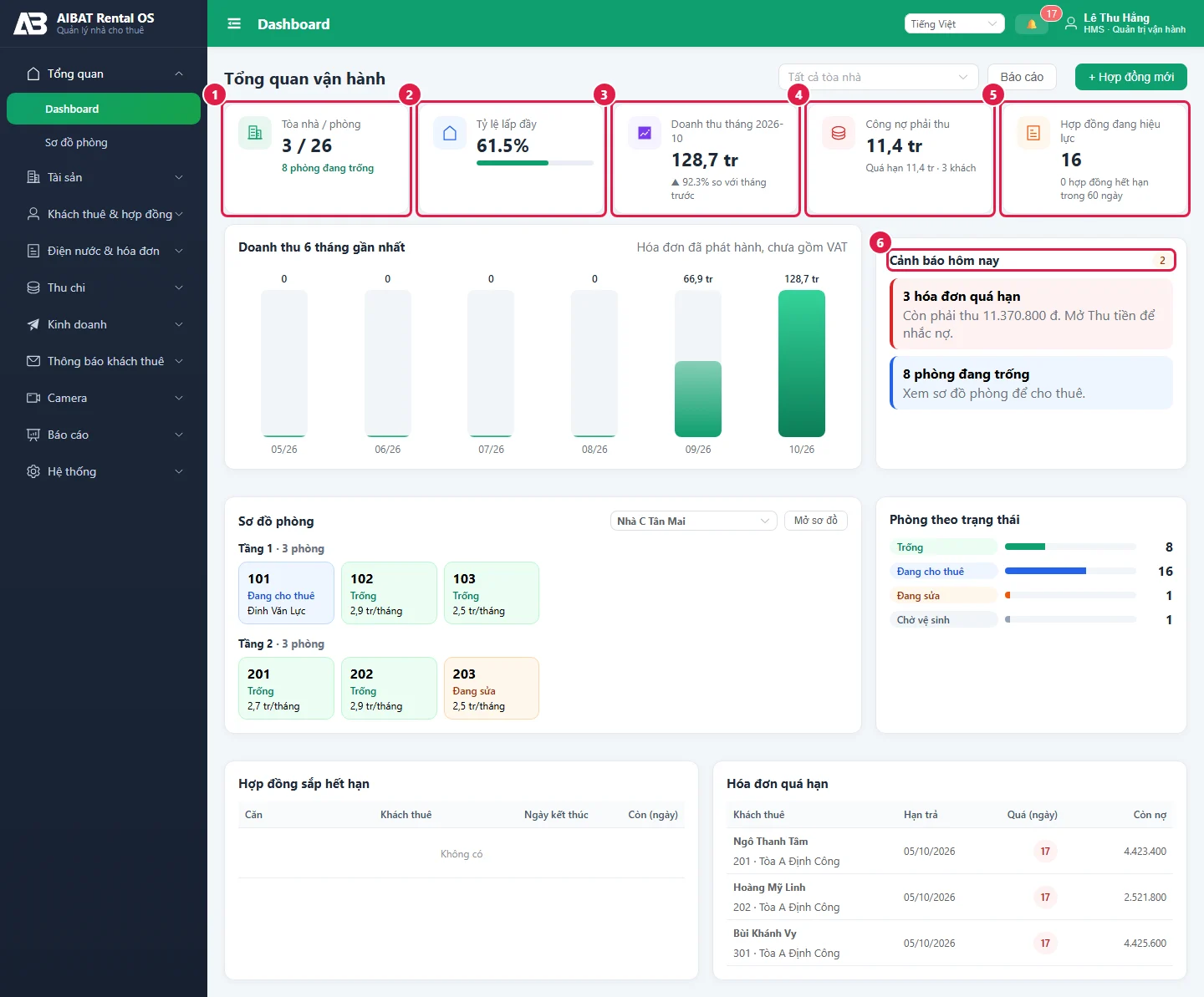This screenshot has height=997, width=1204.
Task: Click the home icon in Tỷ lệ lấp đầy card
Action: [x=450, y=133]
